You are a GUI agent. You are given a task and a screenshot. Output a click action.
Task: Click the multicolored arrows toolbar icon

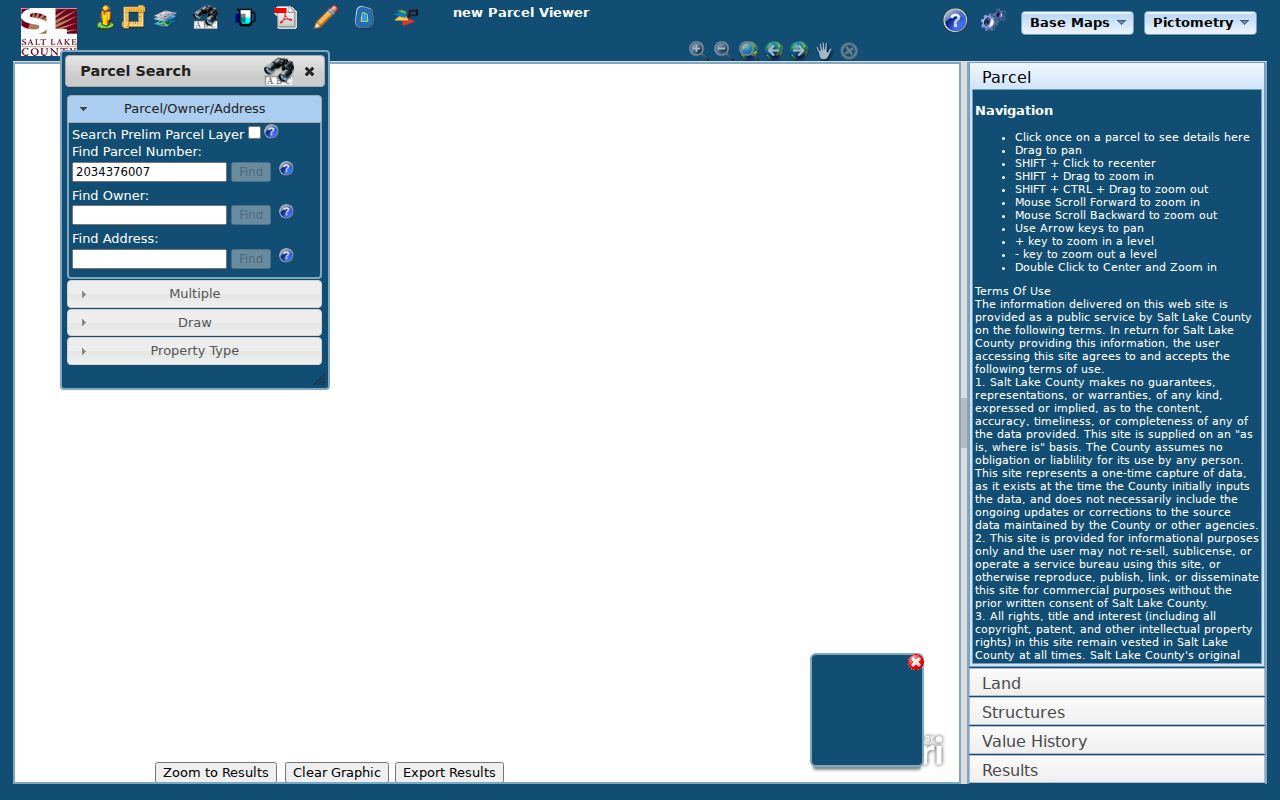(x=405, y=17)
